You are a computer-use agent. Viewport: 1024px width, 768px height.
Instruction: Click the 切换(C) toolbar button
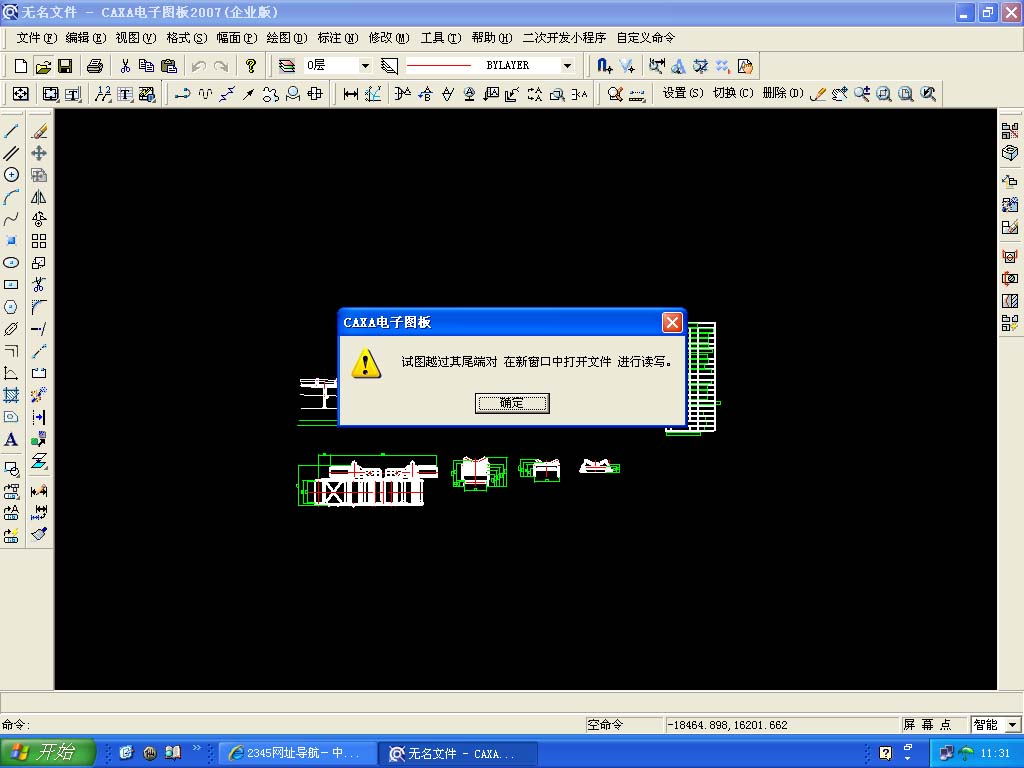point(733,93)
